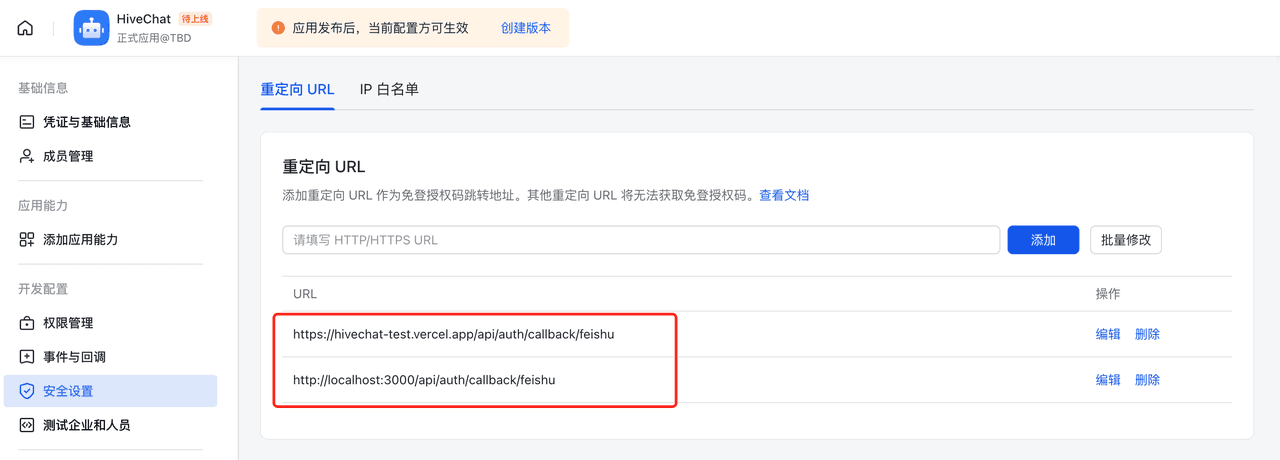Click the 批量修改 button
Image resolution: width=1280 pixels, height=460 pixels.
[1126, 240]
